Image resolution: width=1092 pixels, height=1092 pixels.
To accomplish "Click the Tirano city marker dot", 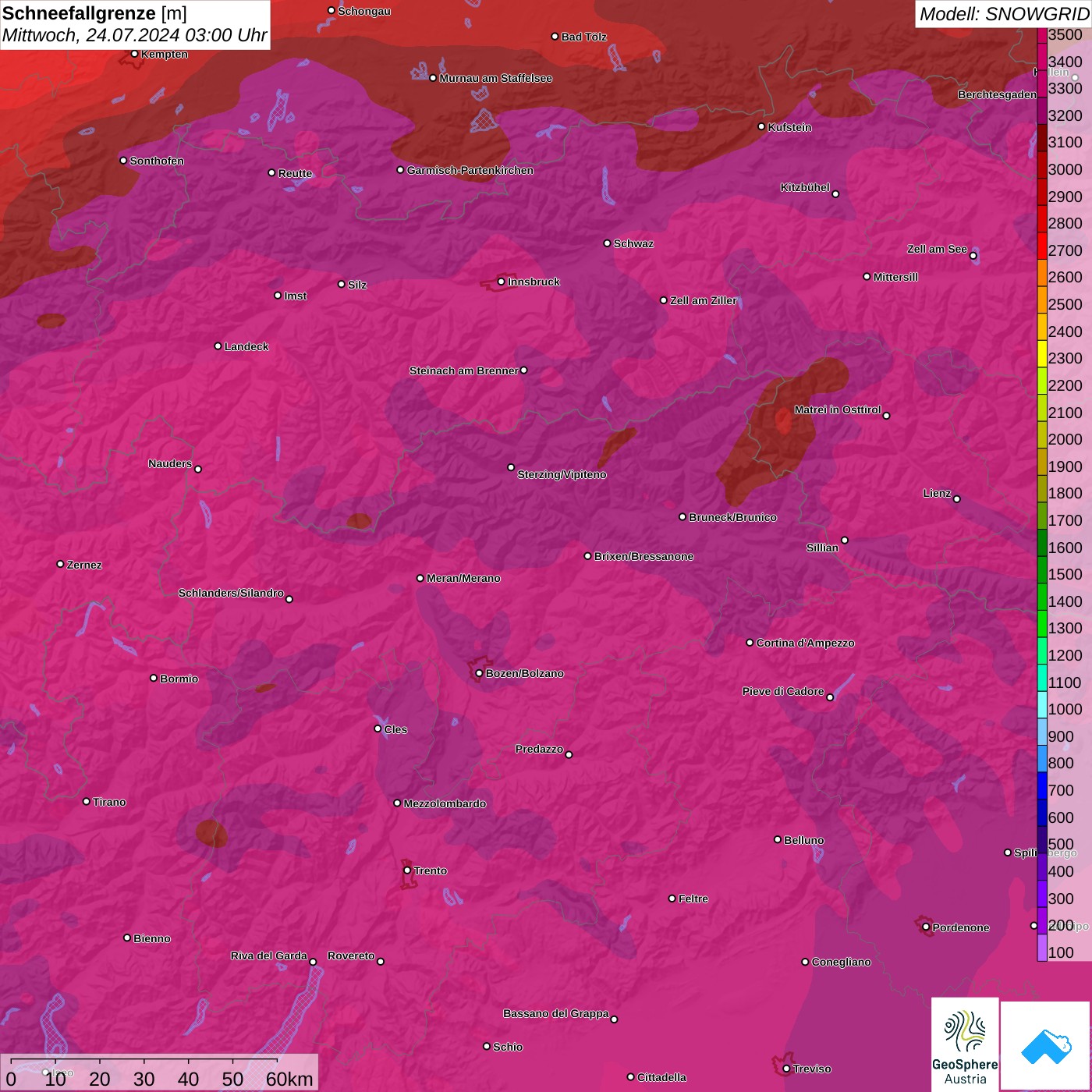I will (x=87, y=802).
